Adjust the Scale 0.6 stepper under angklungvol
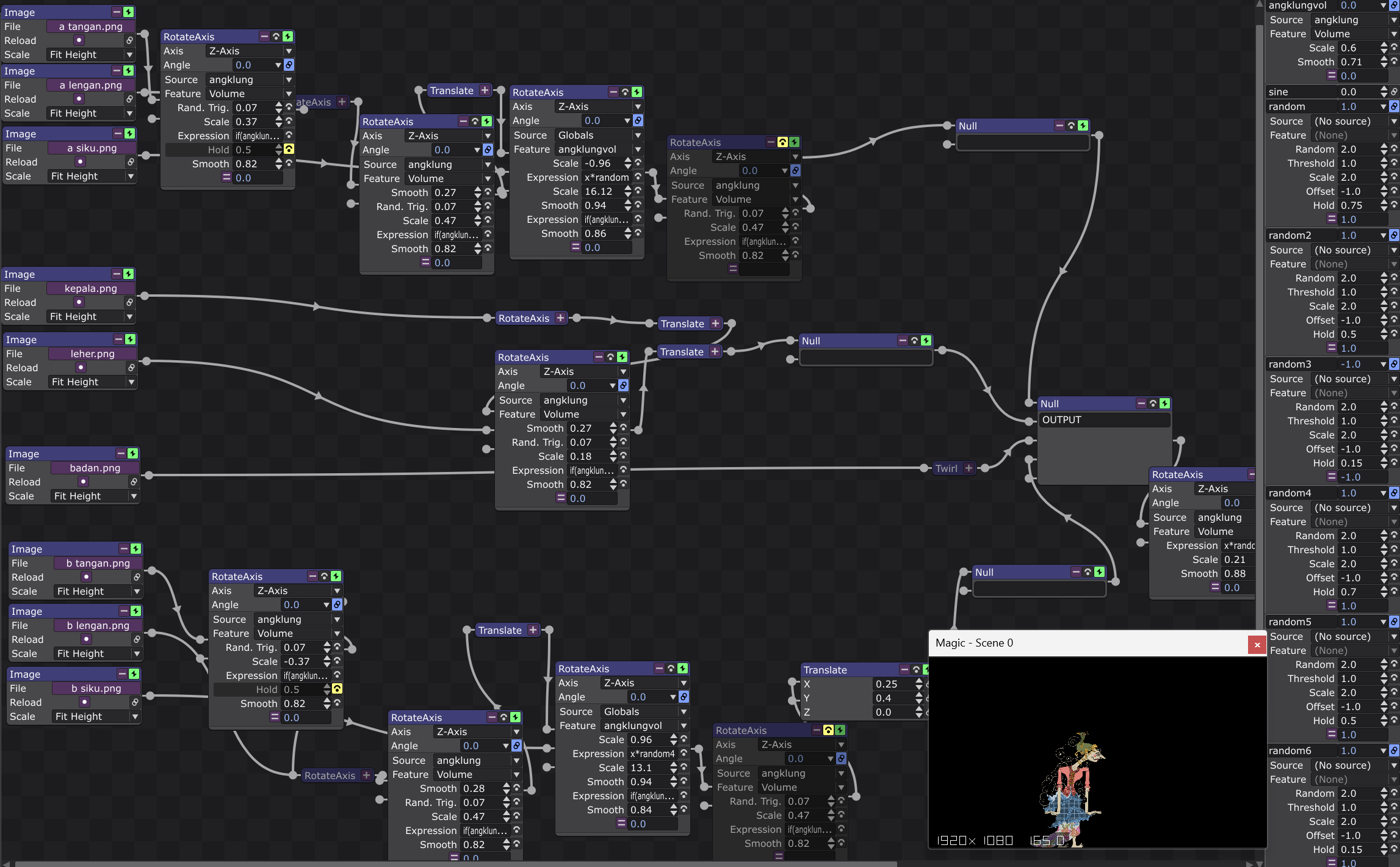1400x867 pixels. [x=1384, y=48]
